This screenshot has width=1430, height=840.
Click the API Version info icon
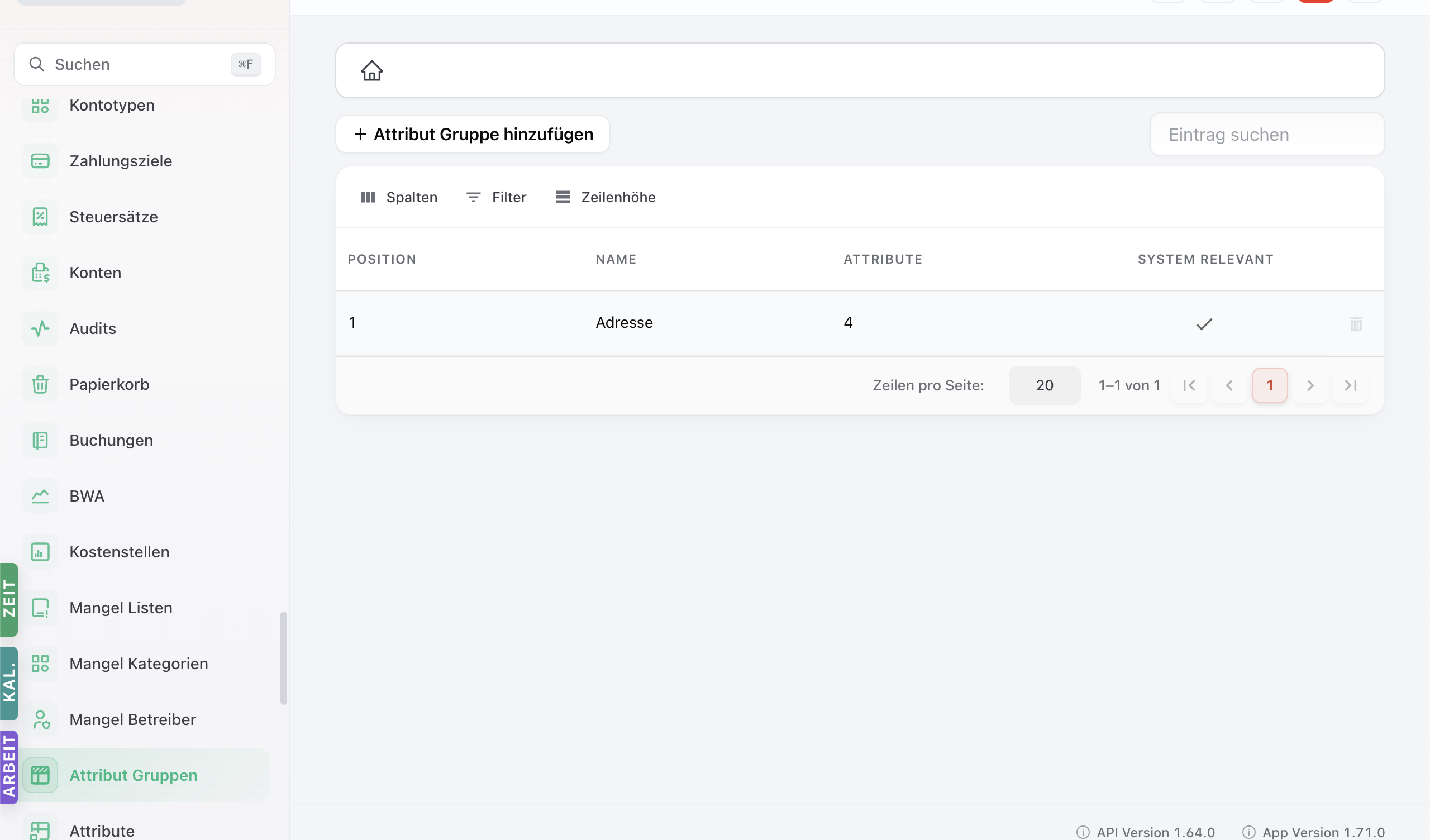pyautogui.click(x=1083, y=832)
